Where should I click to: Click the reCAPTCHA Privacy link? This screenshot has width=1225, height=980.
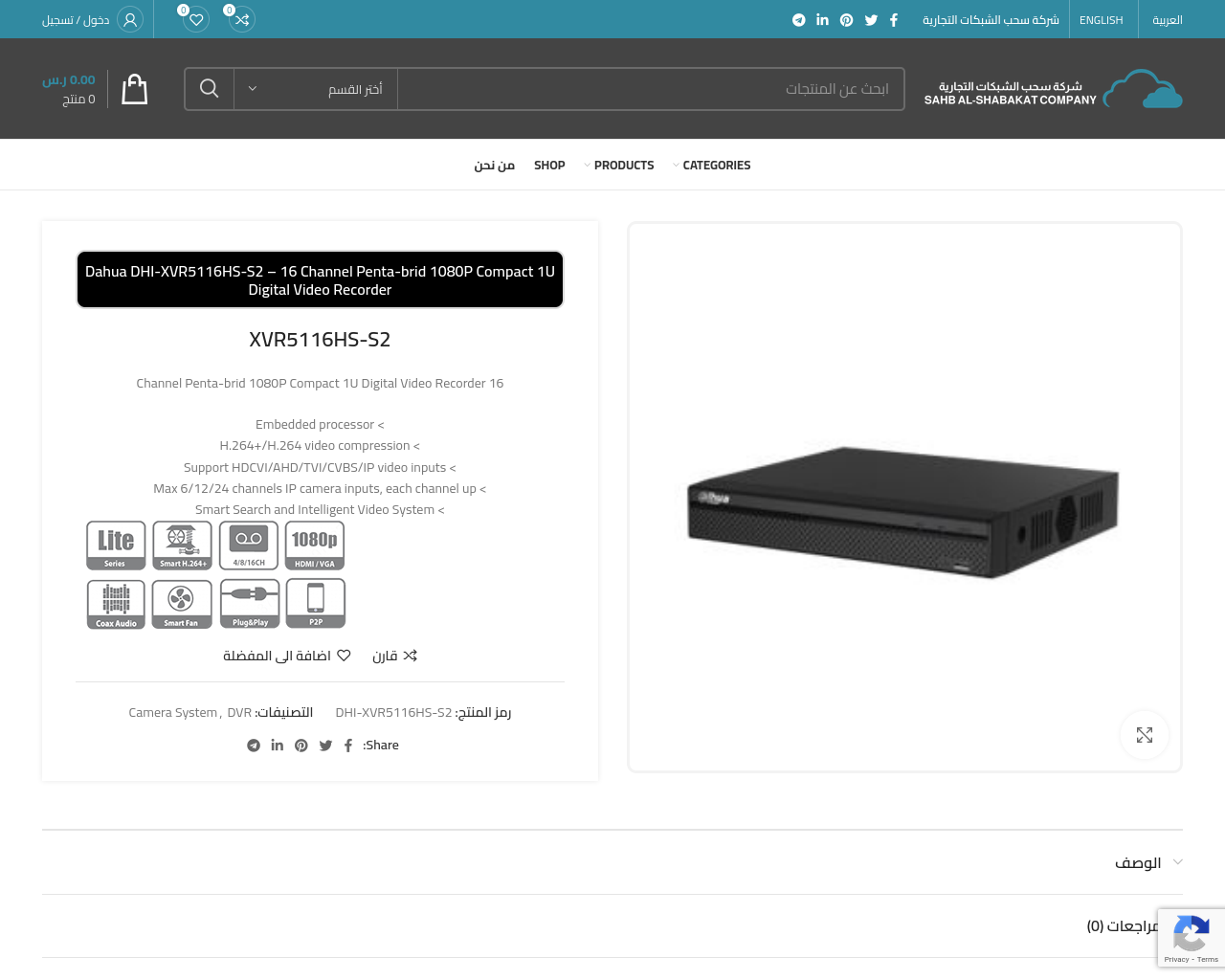1176,960
